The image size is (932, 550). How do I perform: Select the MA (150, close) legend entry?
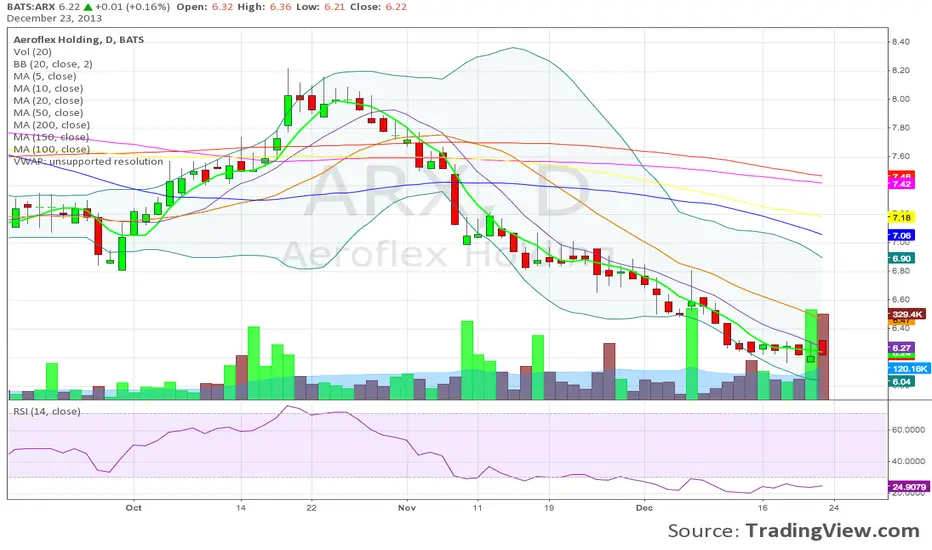(52, 137)
